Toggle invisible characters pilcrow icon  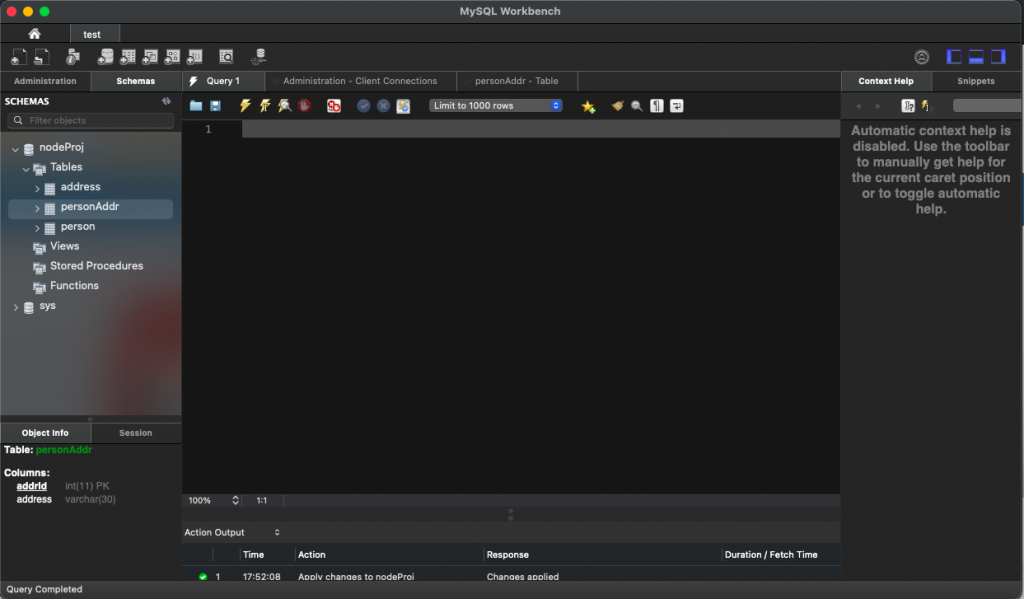[657, 106]
